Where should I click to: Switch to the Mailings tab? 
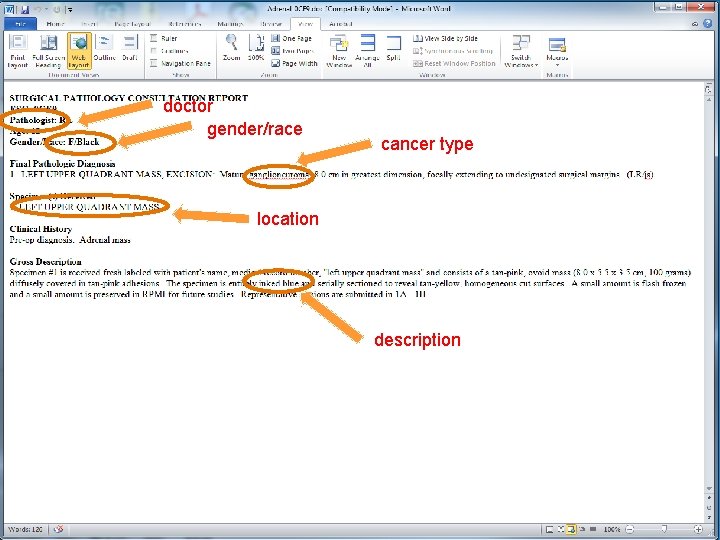point(230,24)
